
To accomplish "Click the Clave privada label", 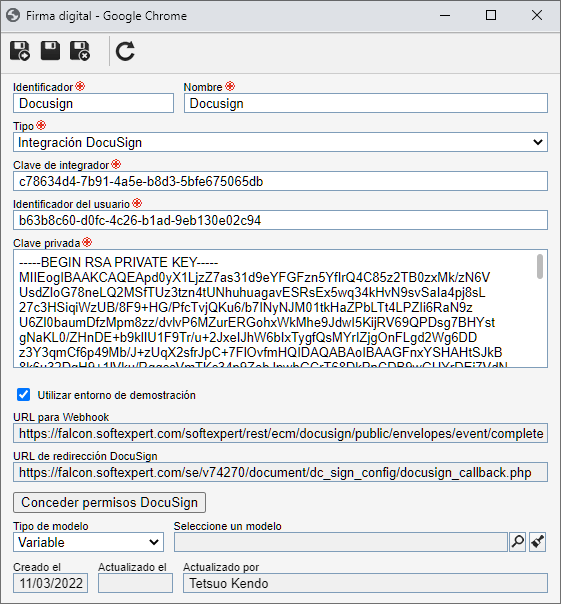I will 47,243.
